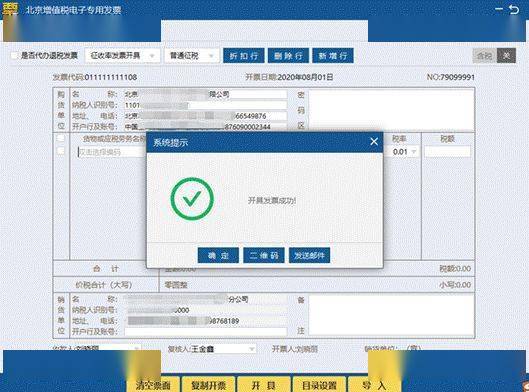This screenshot has height=392, width=529.
Task: Click the app logo icon in the title bar
Action: [10, 8]
